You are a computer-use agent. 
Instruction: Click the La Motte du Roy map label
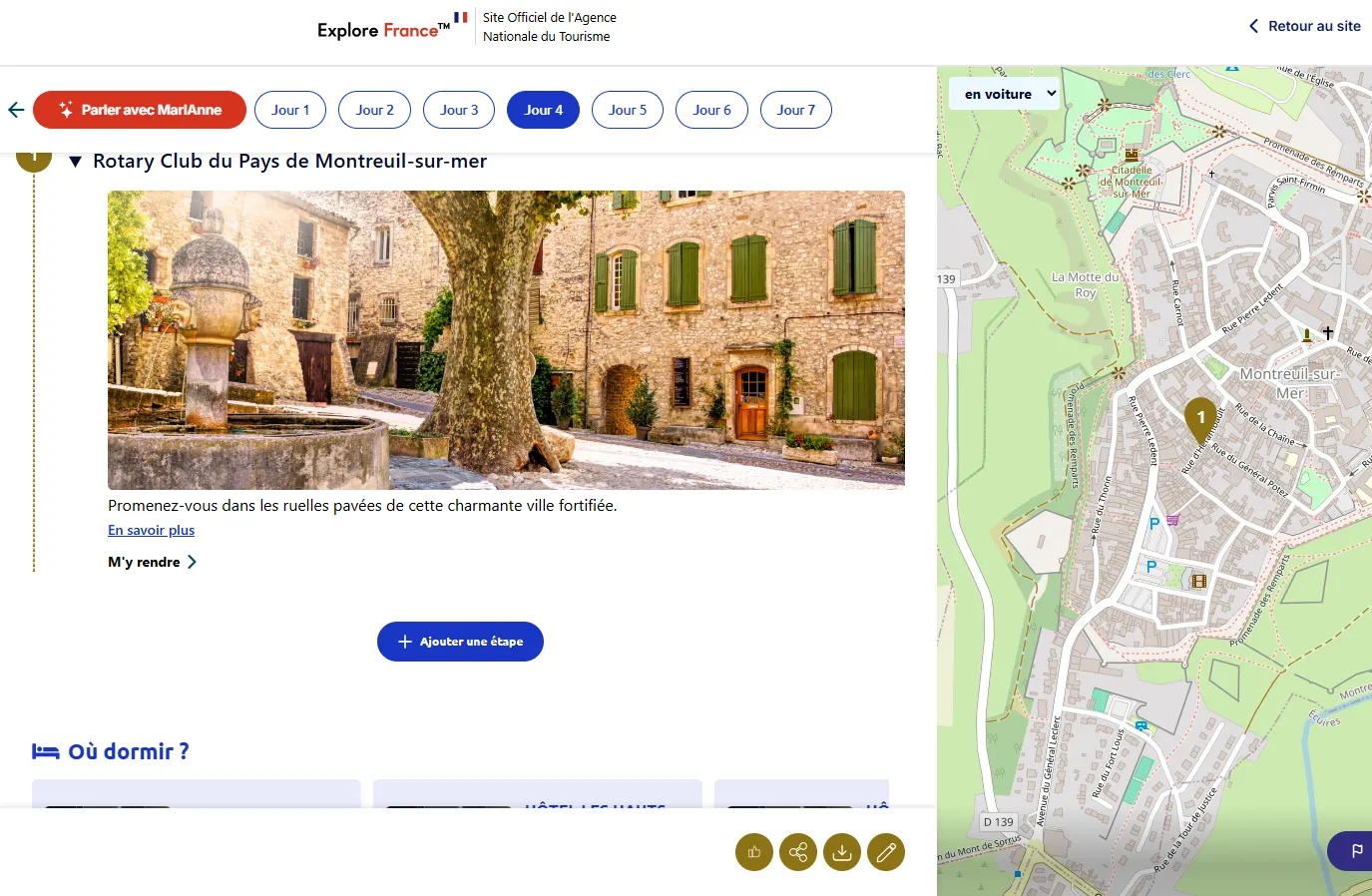click(1085, 284)
